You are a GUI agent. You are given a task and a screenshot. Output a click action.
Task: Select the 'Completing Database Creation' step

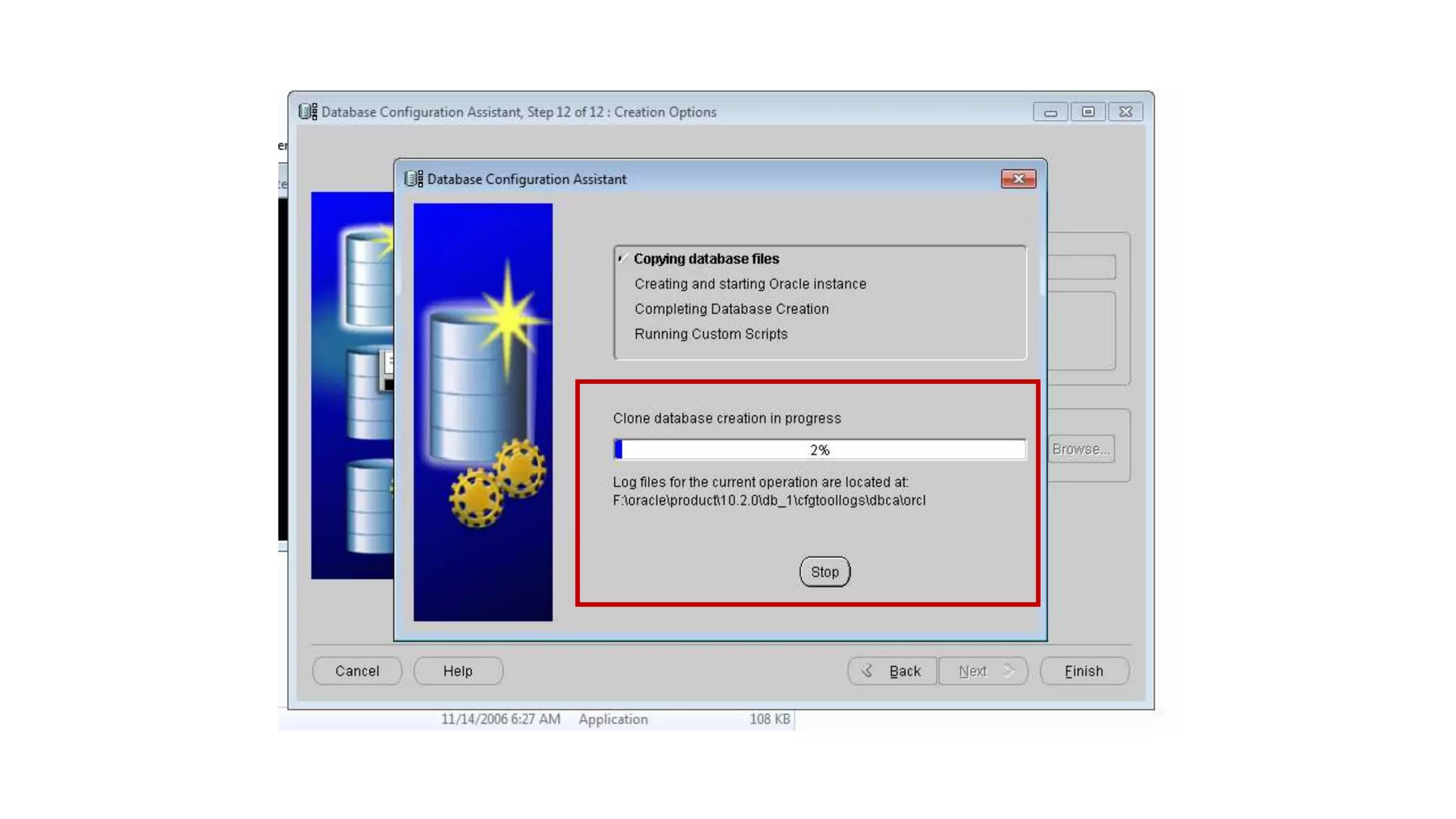click(x=732, y=309)
